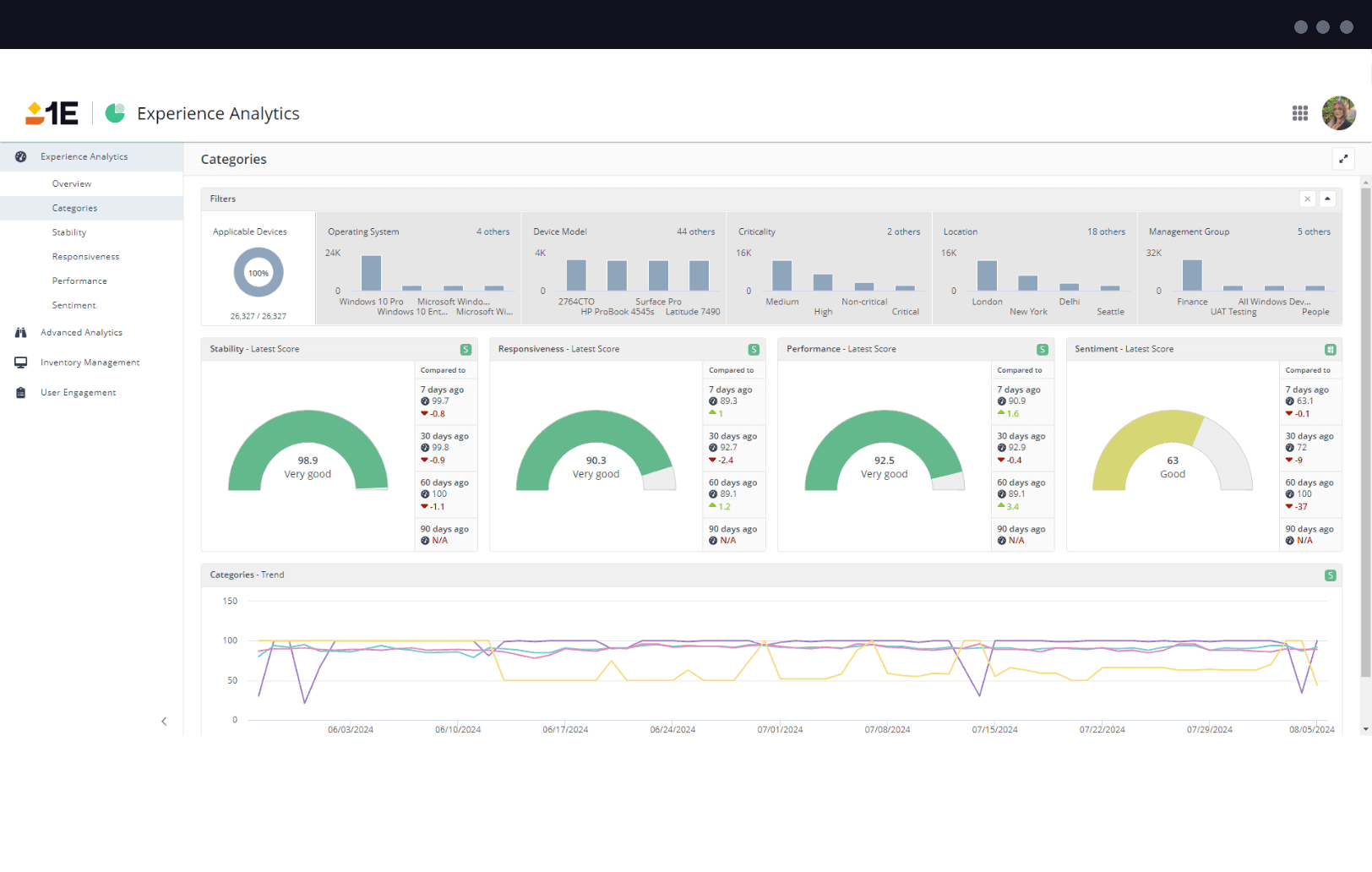Open the Stability page from the sidebar
1372x872 pixels.
point(69,232)
